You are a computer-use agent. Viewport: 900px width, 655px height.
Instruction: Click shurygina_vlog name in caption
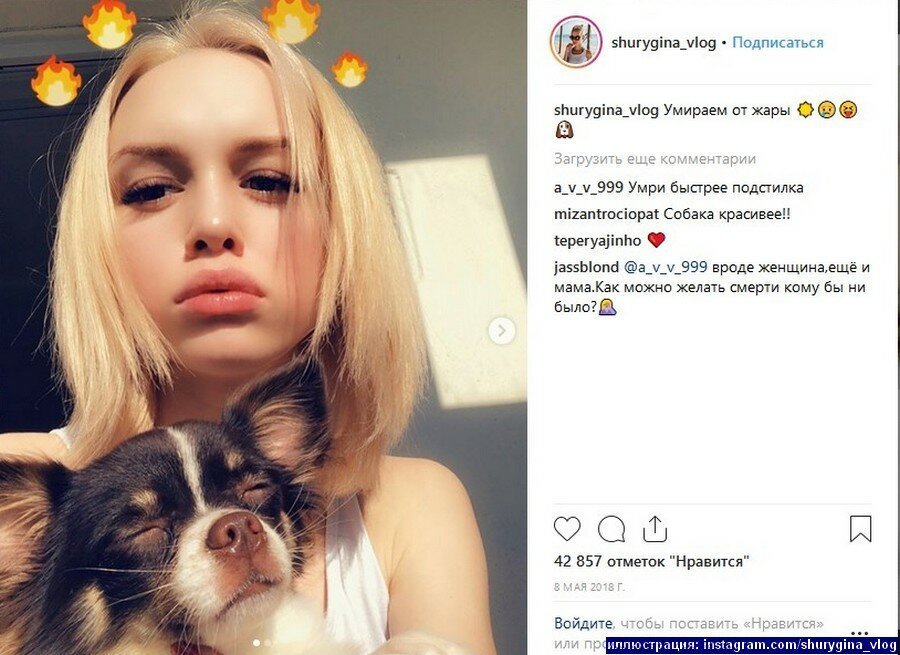click(606, 110)
